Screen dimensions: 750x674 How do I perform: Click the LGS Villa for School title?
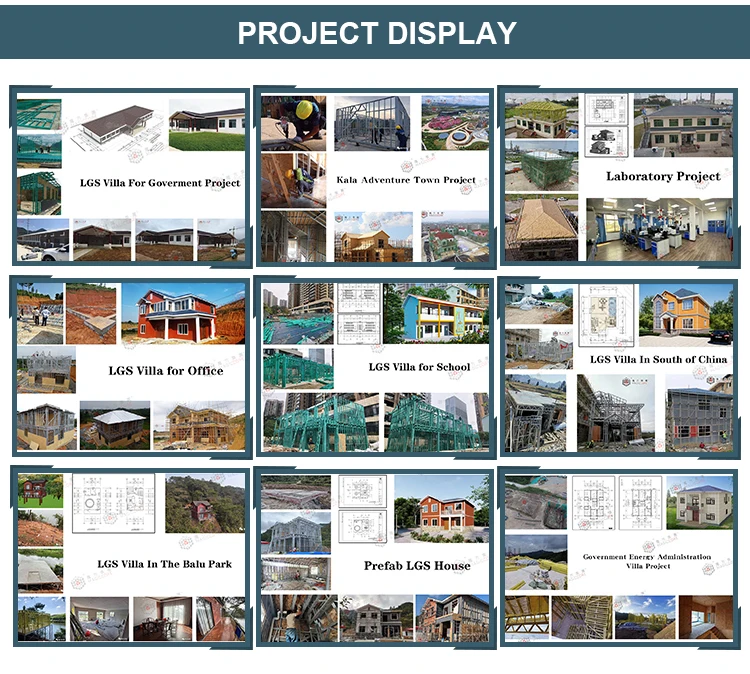coord(419,367)
